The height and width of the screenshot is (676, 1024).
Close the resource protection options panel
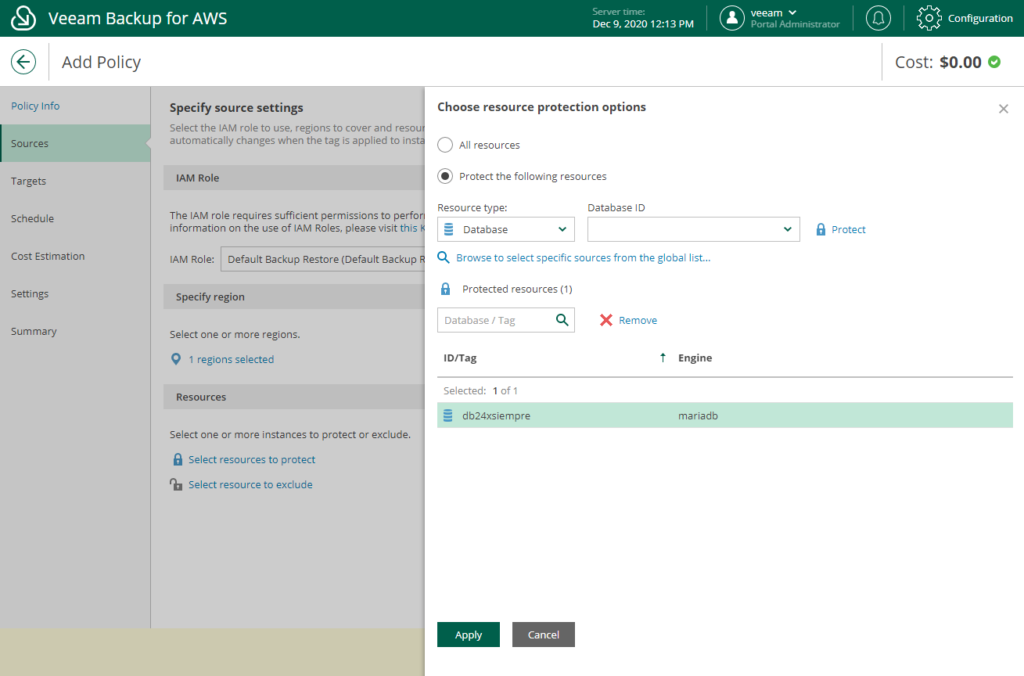tap(1003, 108)
